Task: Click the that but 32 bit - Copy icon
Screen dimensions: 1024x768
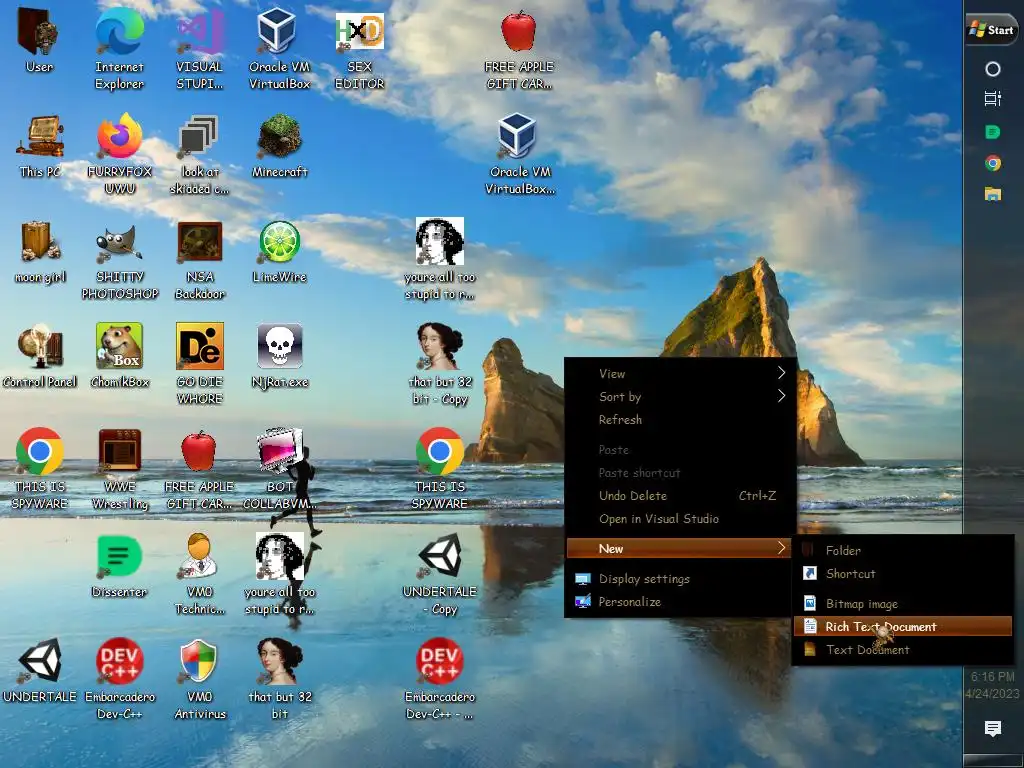Action: tap(440, 364)
